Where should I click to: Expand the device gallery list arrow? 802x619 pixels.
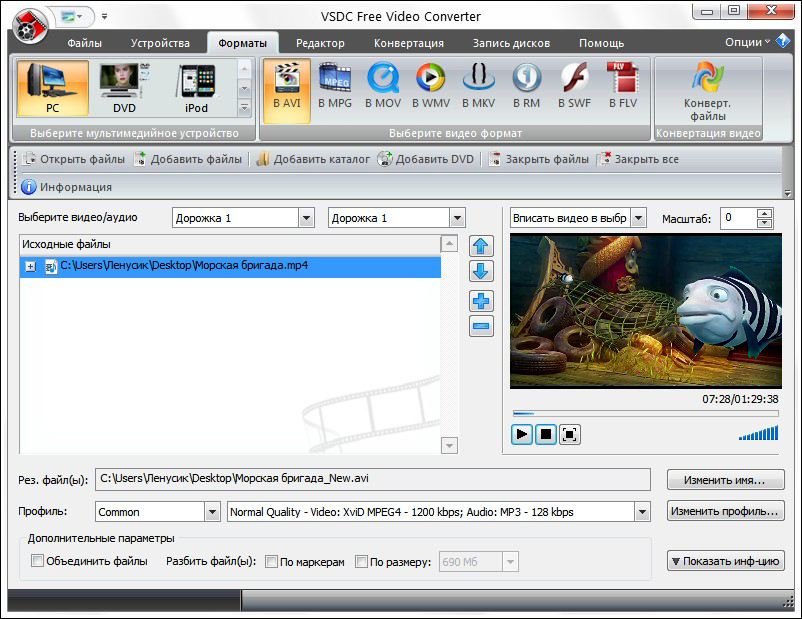click(x=244, y=108)
